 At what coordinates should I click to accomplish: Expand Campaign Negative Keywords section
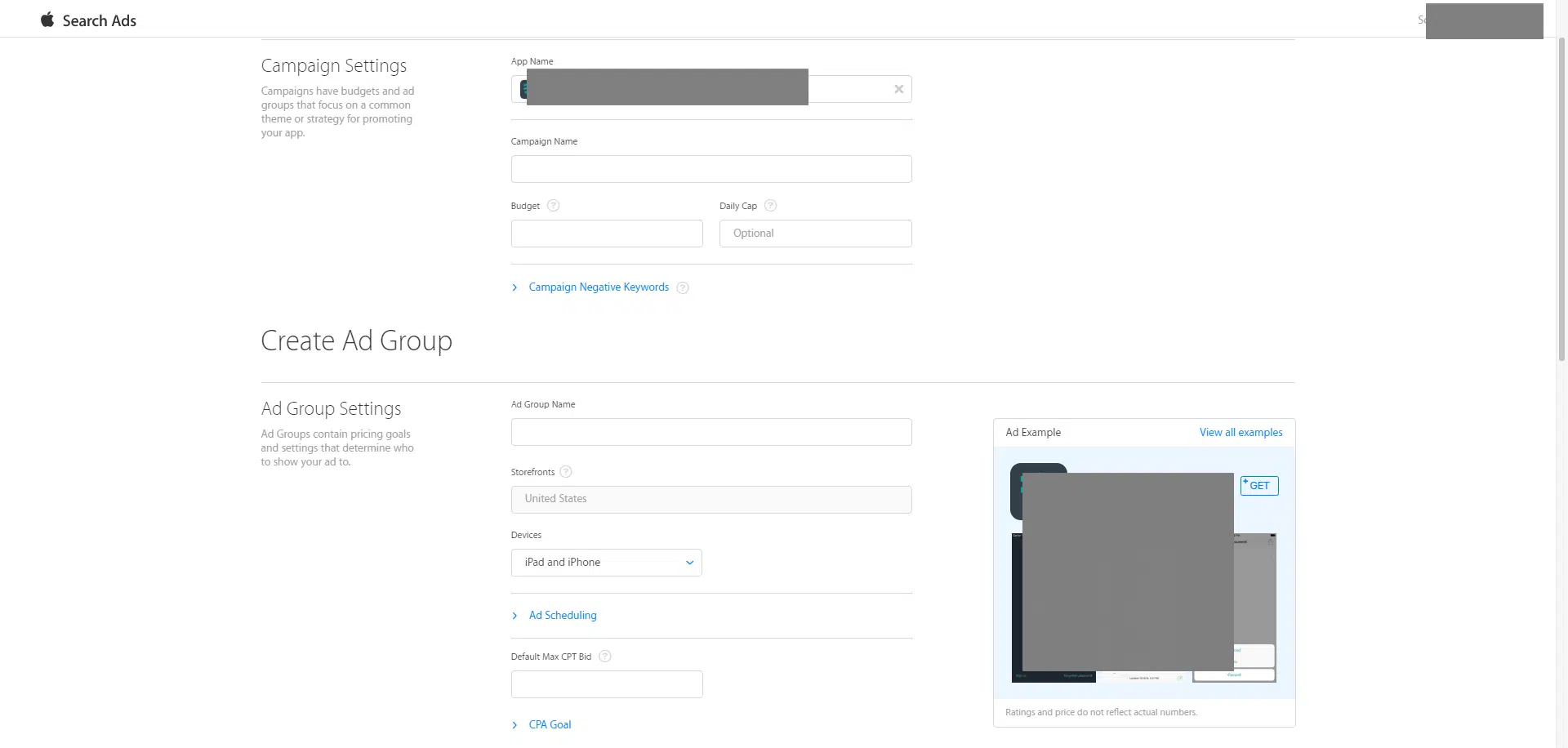[x=598, y=287]
